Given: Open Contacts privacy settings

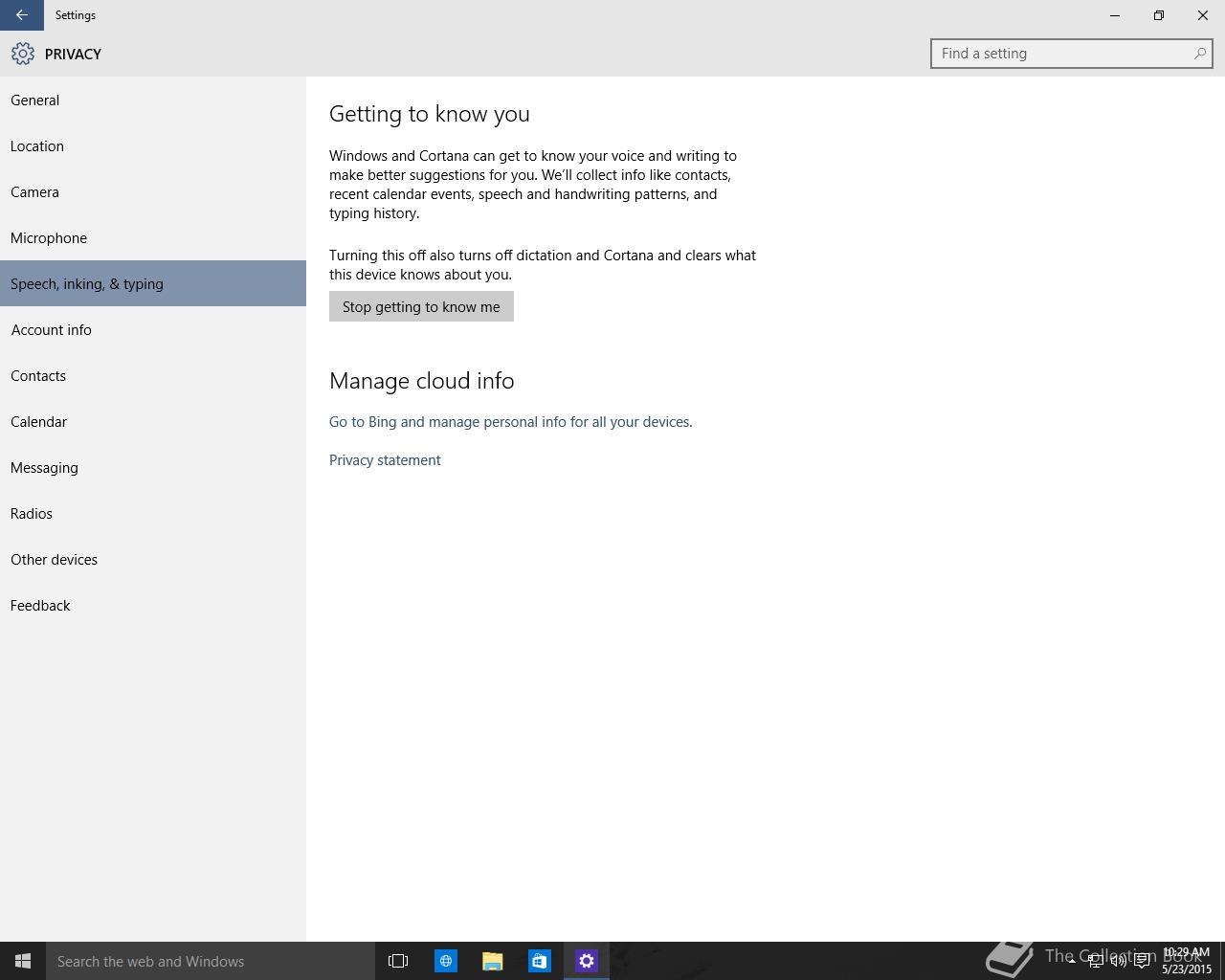Looking at the screenshot, I should tap(153, 375).
